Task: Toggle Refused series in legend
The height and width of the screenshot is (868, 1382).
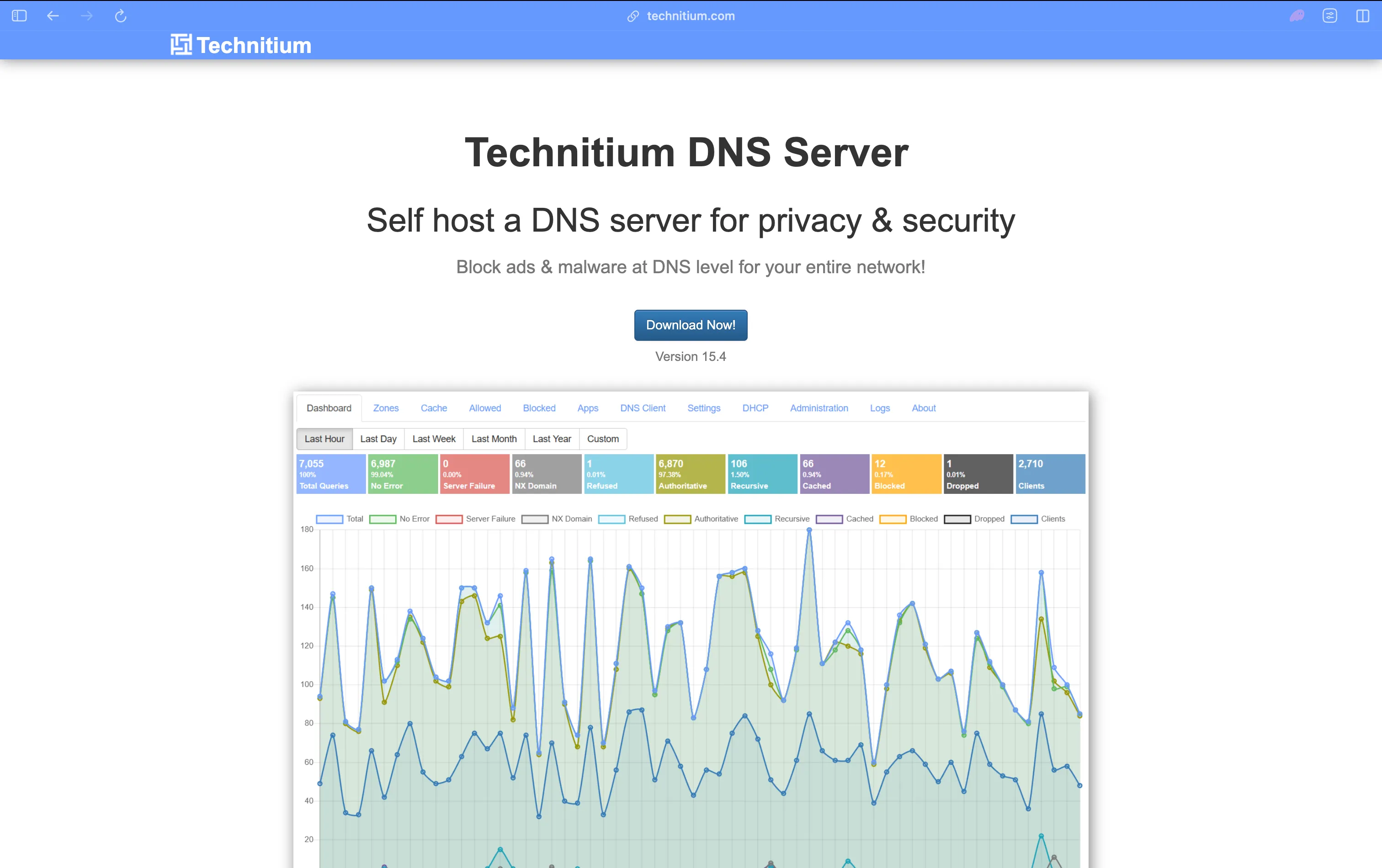Action: [628, 519]
